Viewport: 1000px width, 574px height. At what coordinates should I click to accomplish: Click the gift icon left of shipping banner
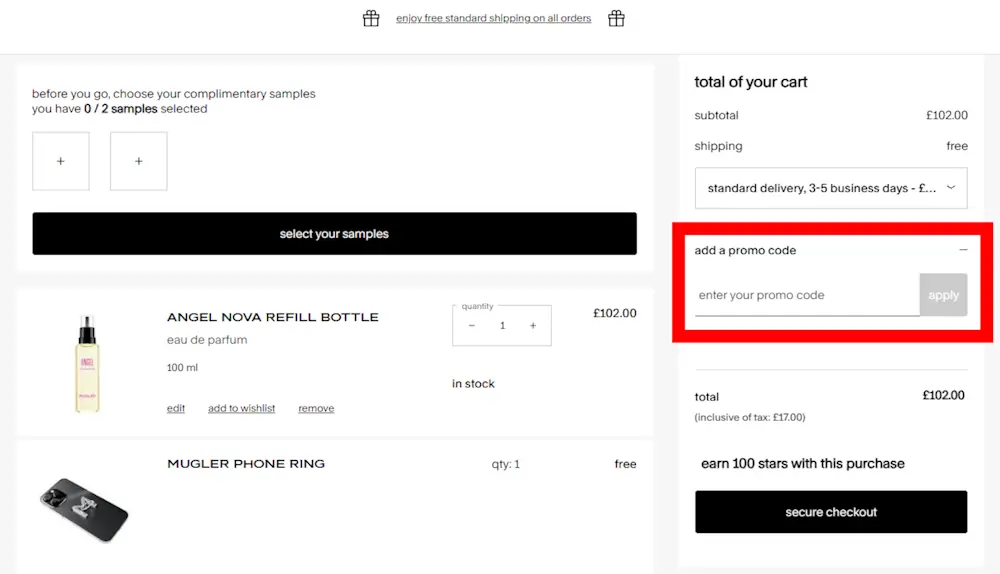coord(371,18)
